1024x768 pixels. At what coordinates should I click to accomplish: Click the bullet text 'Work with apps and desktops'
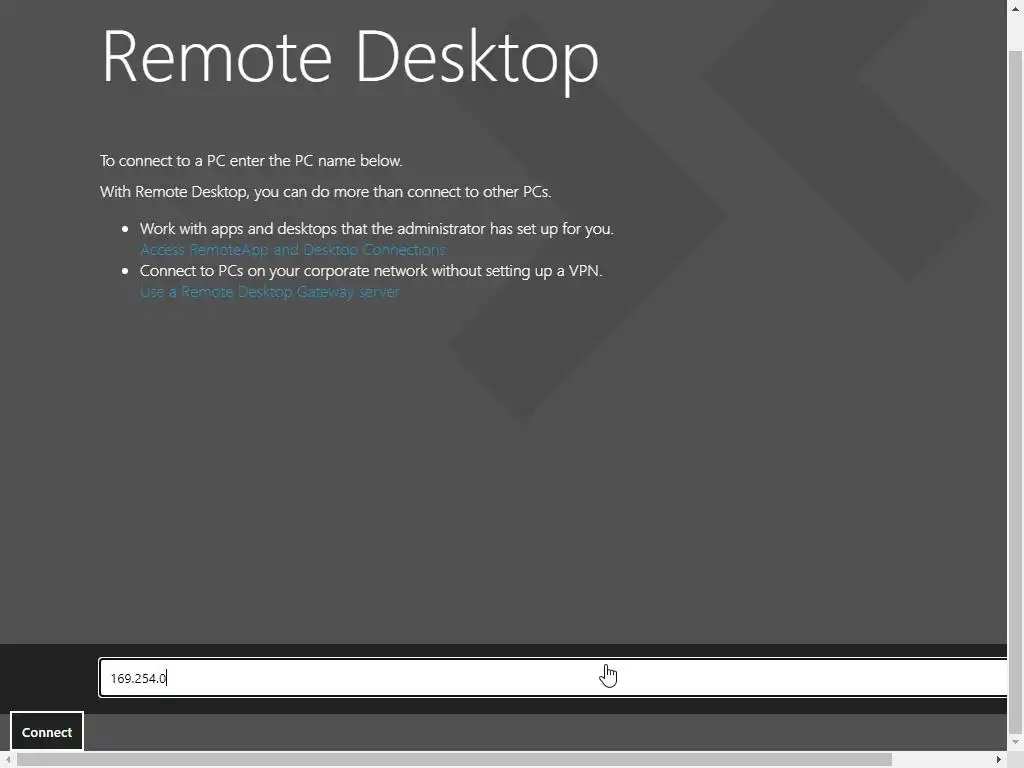(377, 229)
